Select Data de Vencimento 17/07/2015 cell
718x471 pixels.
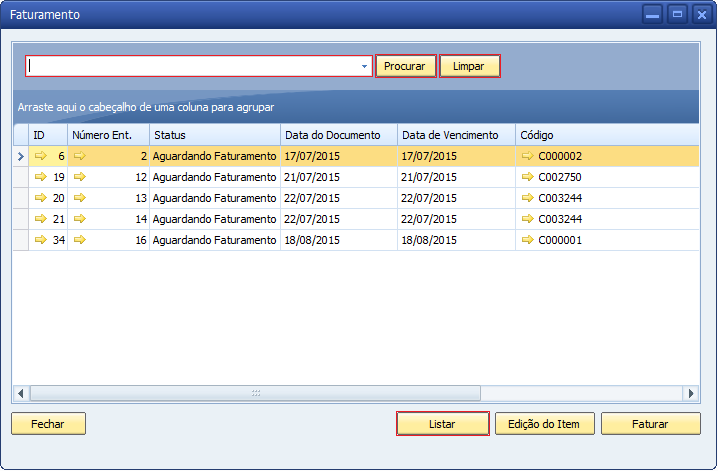point(456,157)
